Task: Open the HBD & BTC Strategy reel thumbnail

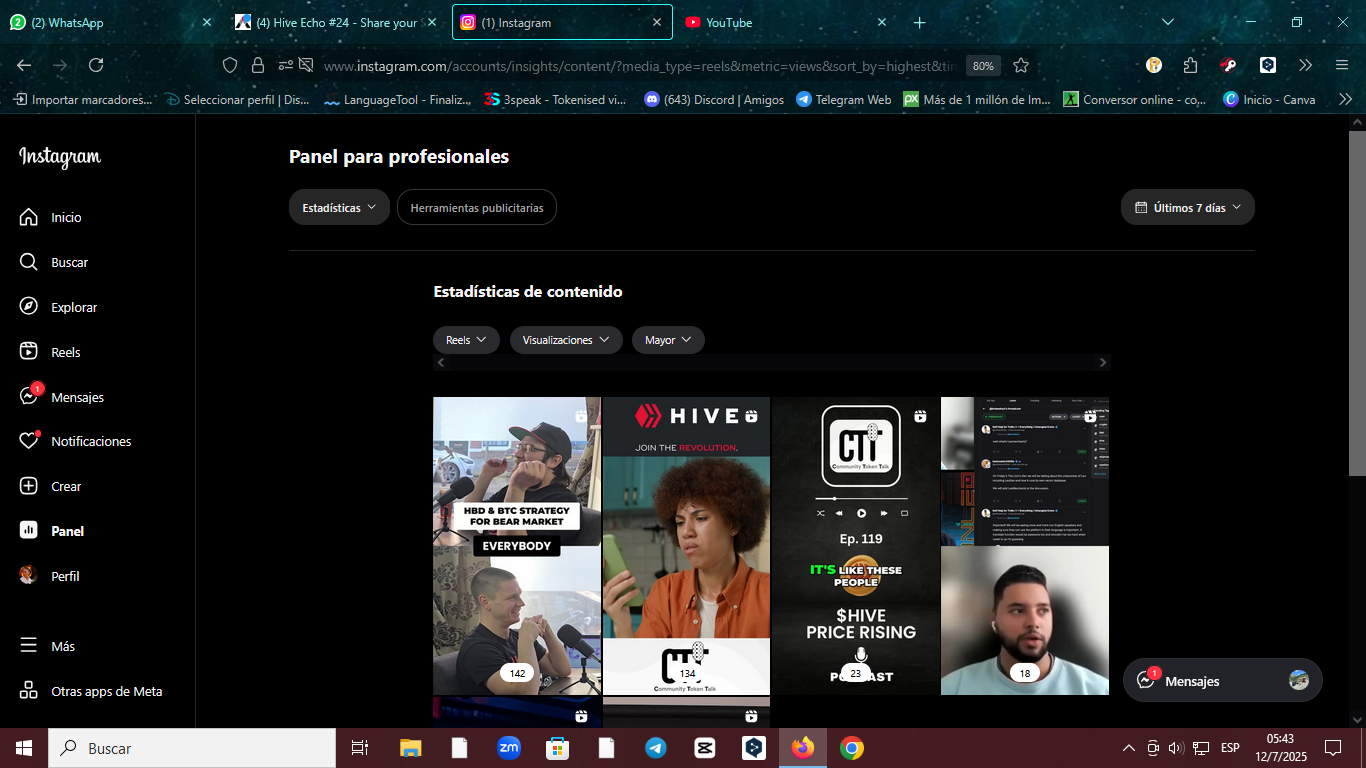Action: [x=517, y=546]
